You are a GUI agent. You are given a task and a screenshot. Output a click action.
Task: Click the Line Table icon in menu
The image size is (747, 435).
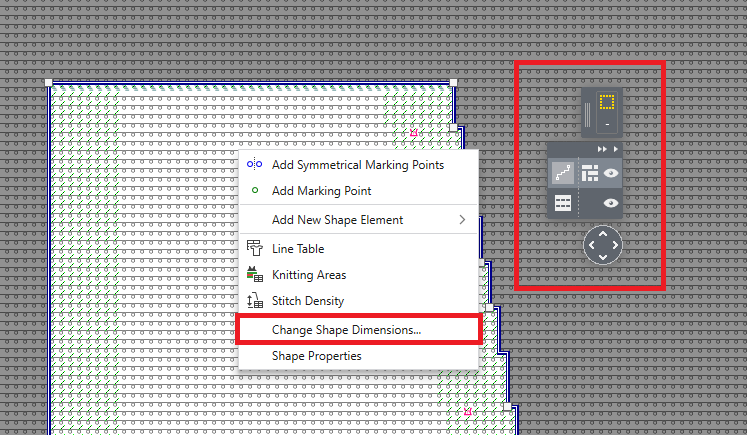[254, 248]
